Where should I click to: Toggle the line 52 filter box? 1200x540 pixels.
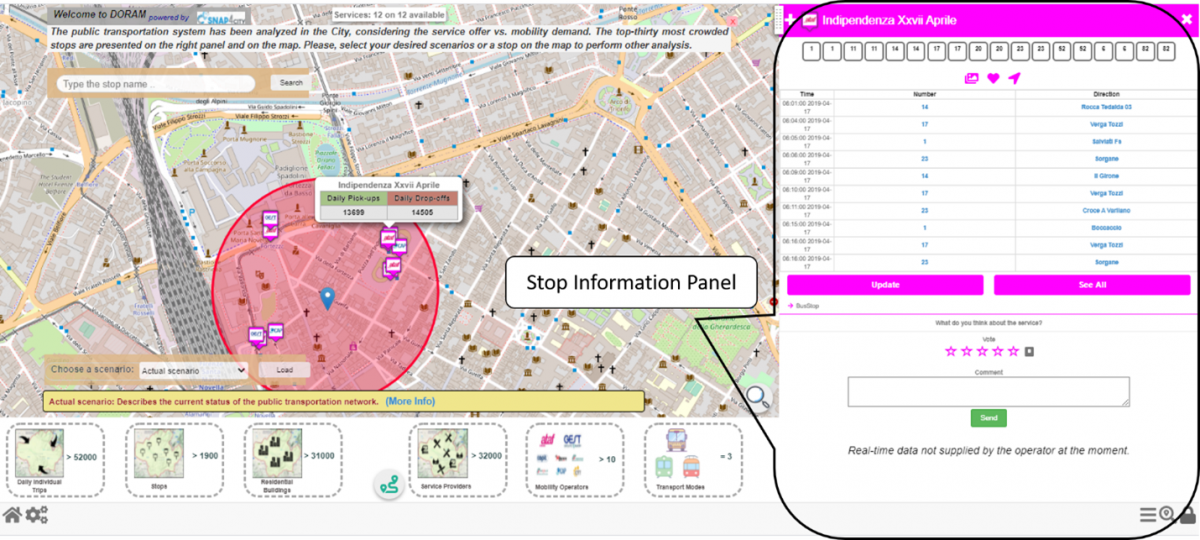1061,48
